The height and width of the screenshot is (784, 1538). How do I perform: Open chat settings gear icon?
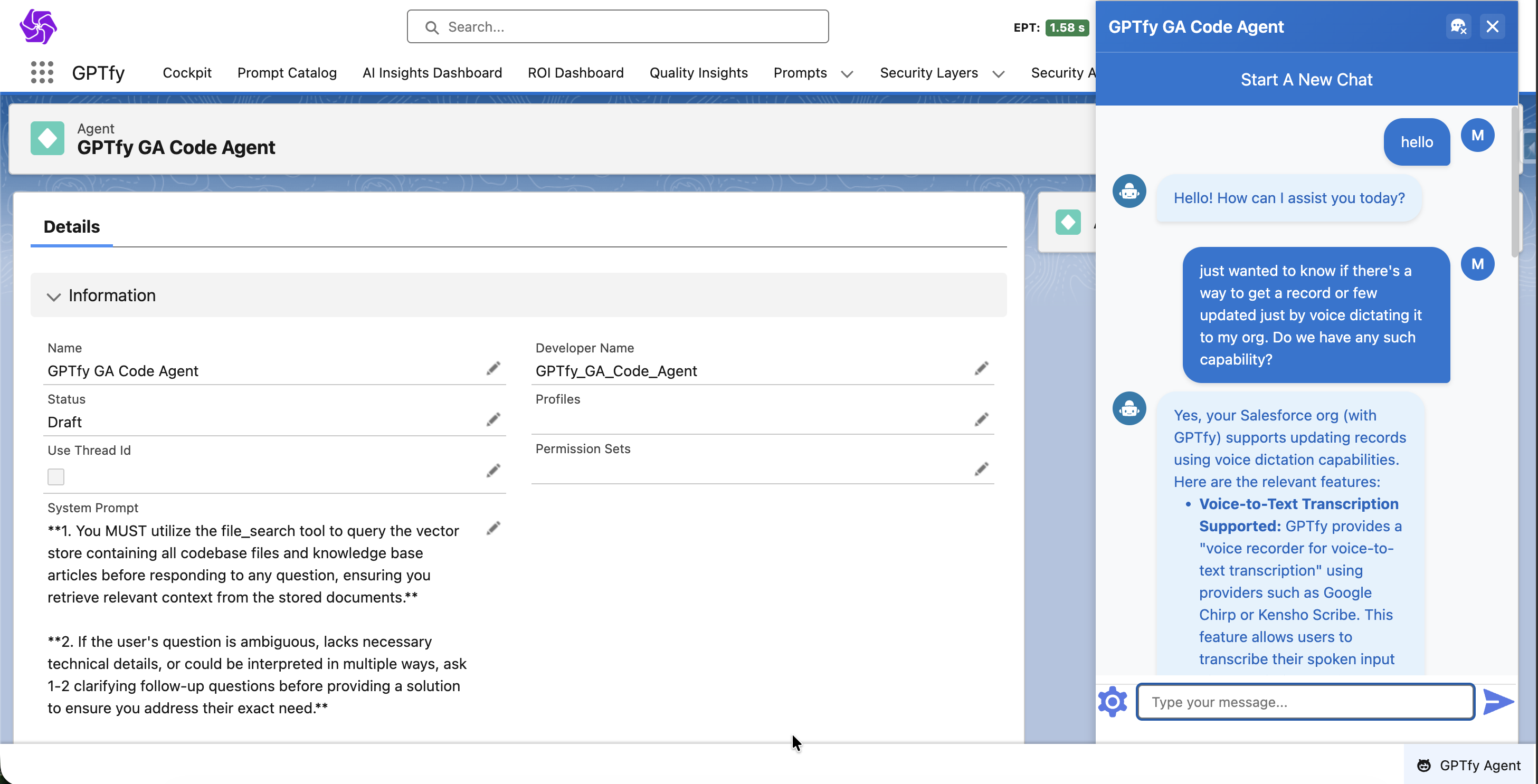(1112, 702)
